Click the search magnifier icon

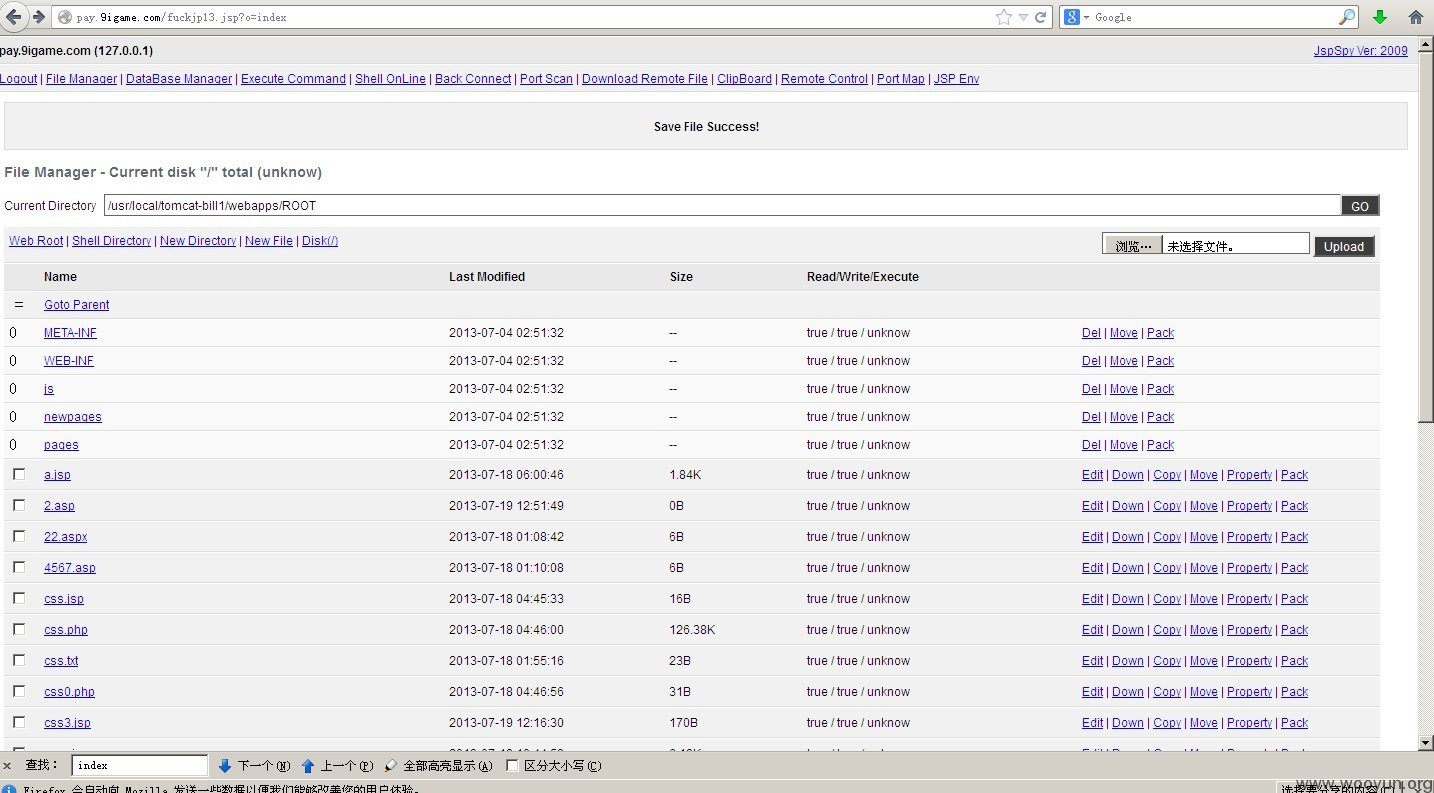[x=1347, y=17]
